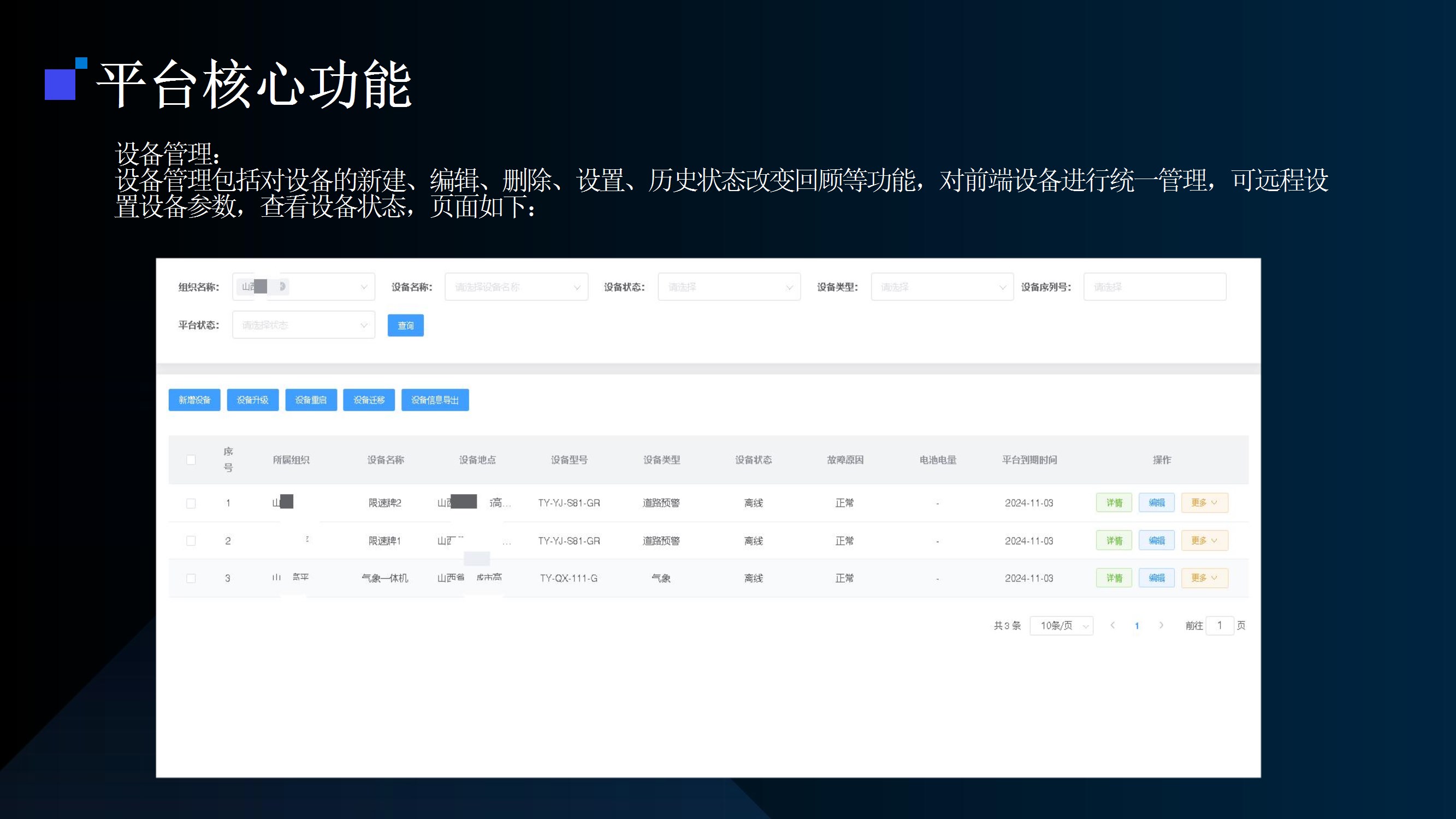The width and height of the screenshot is (1456, 819).
Task: Open the 10条/页 page size selector
Action: (1061, 626)
